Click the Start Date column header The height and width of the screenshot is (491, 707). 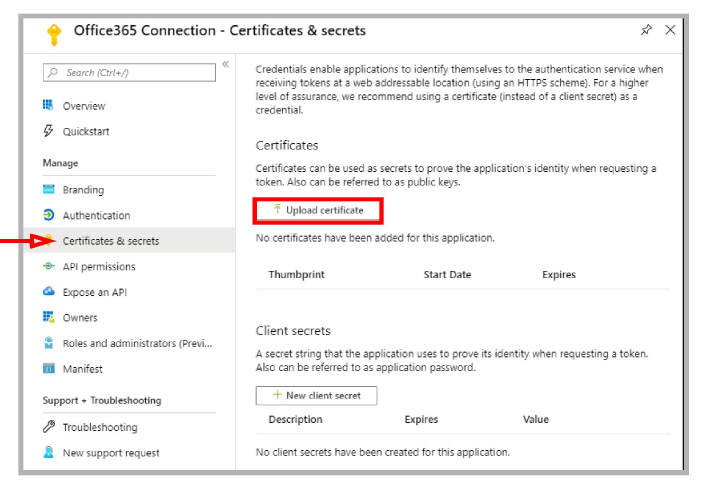447,275
